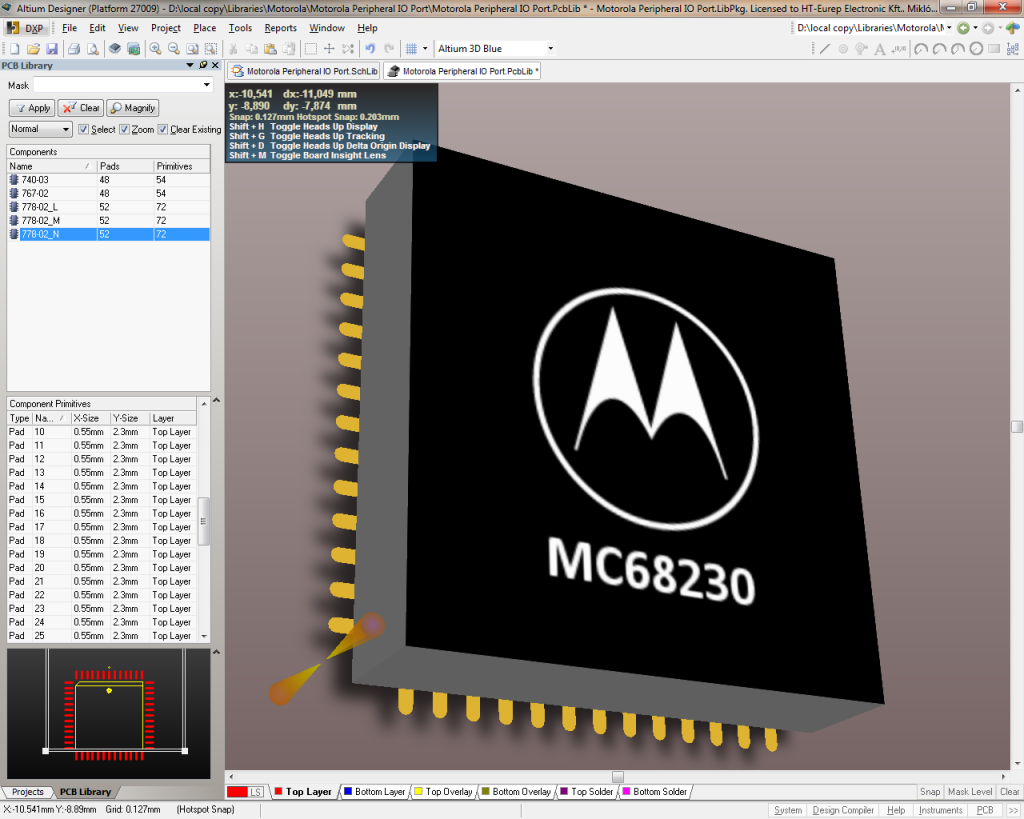Select the Top Overlay layer tab
This screenshot has width=1024, height=819.
443,792
